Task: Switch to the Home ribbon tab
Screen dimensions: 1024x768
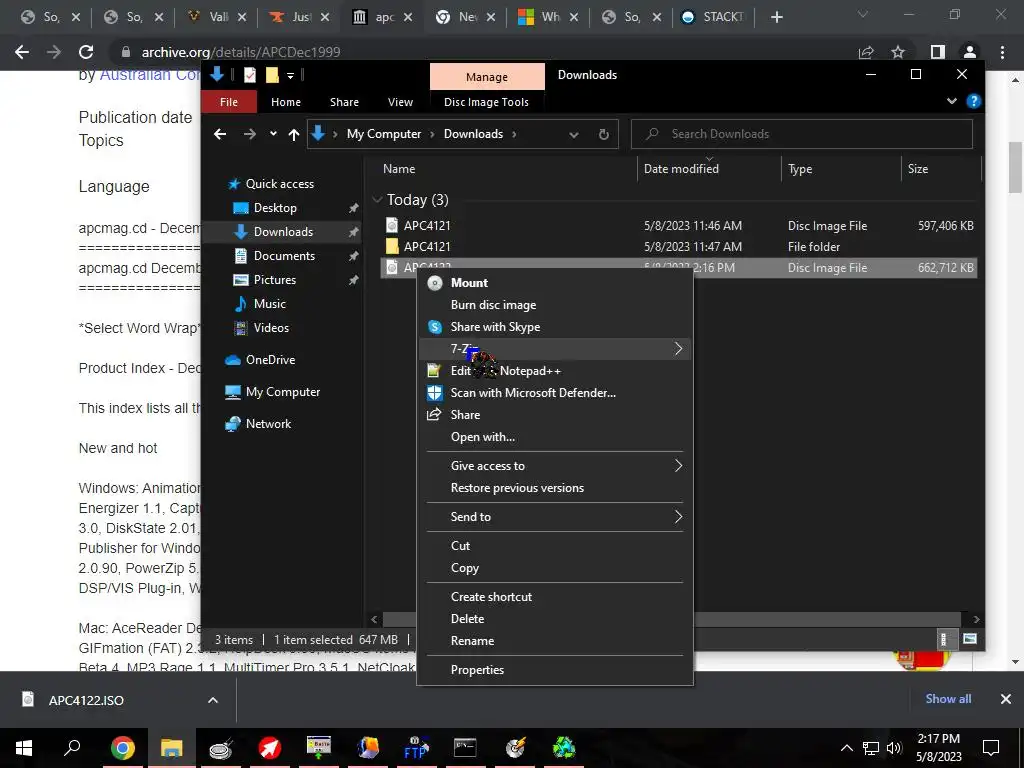Action: [x=286, y=102]
